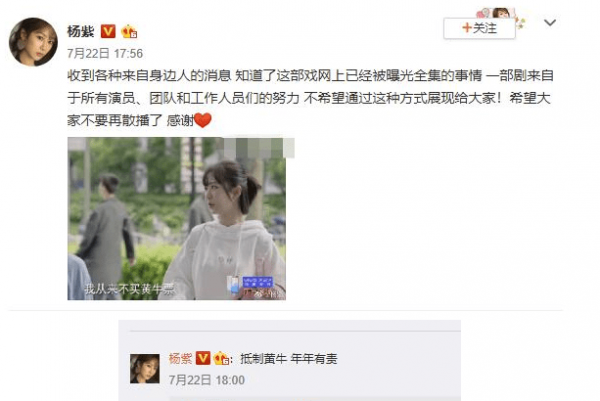Click the blue logo overlay in image corner
600x401 pixels.
tap(258, 283)
